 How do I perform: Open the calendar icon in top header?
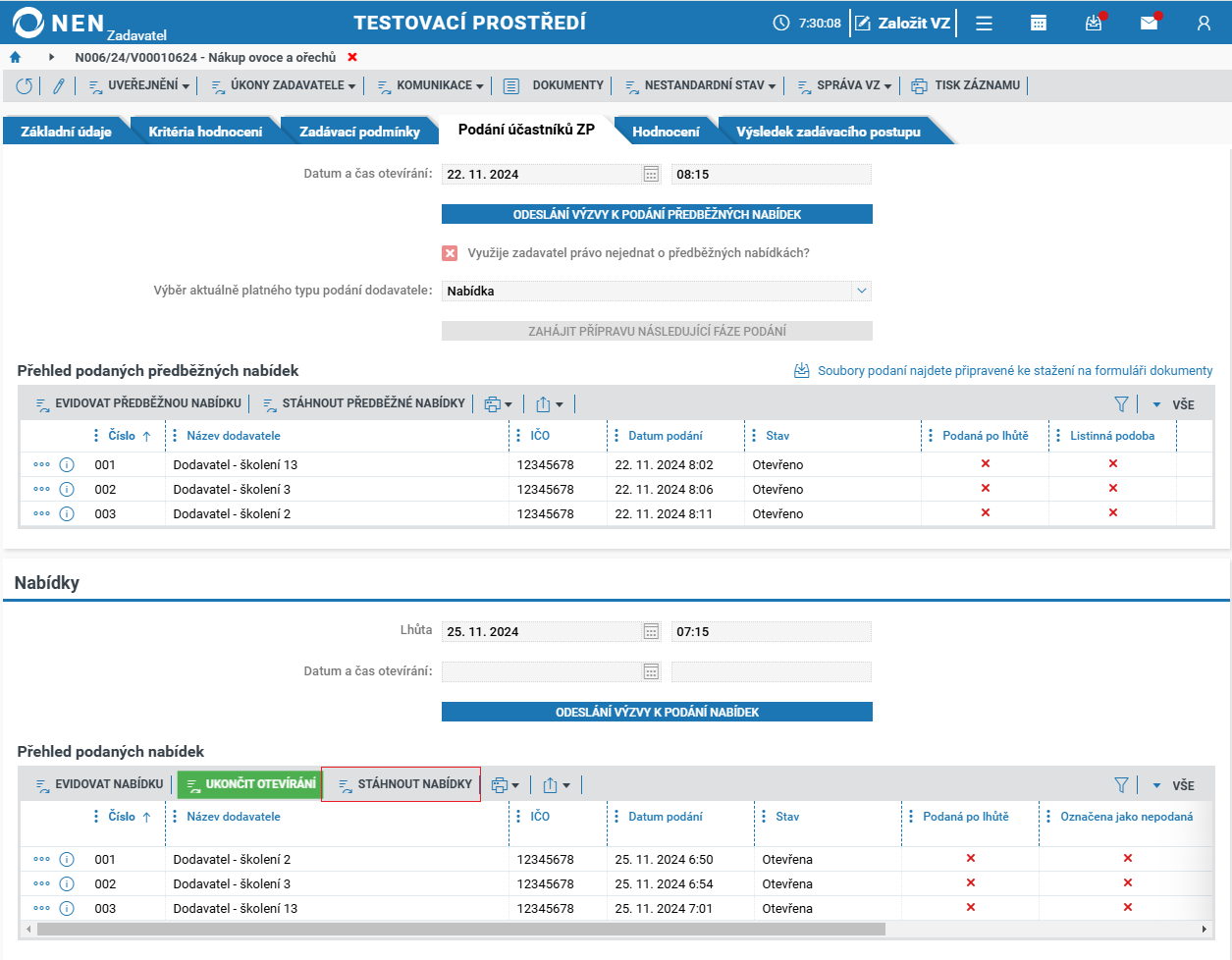(x=1039, y=23)
